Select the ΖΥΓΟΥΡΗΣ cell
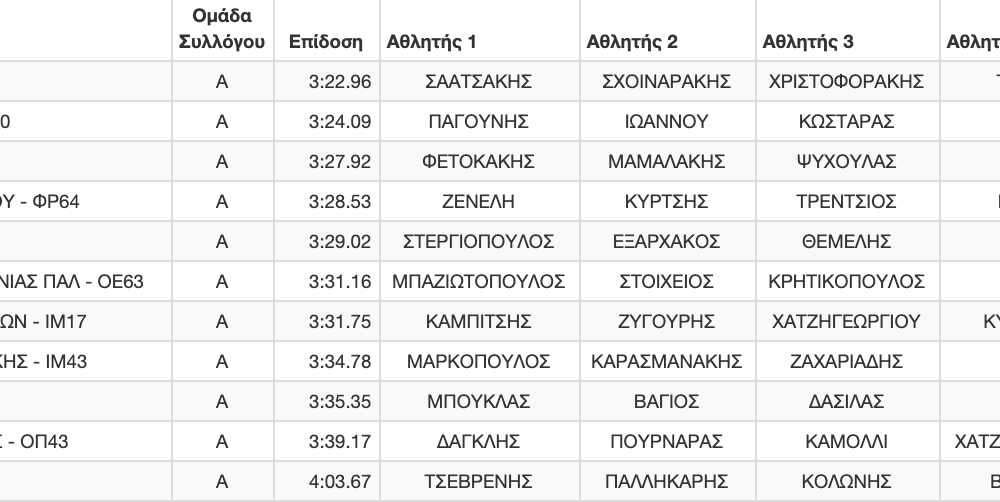Viewport: 1000px width, 502px height. 668,321
